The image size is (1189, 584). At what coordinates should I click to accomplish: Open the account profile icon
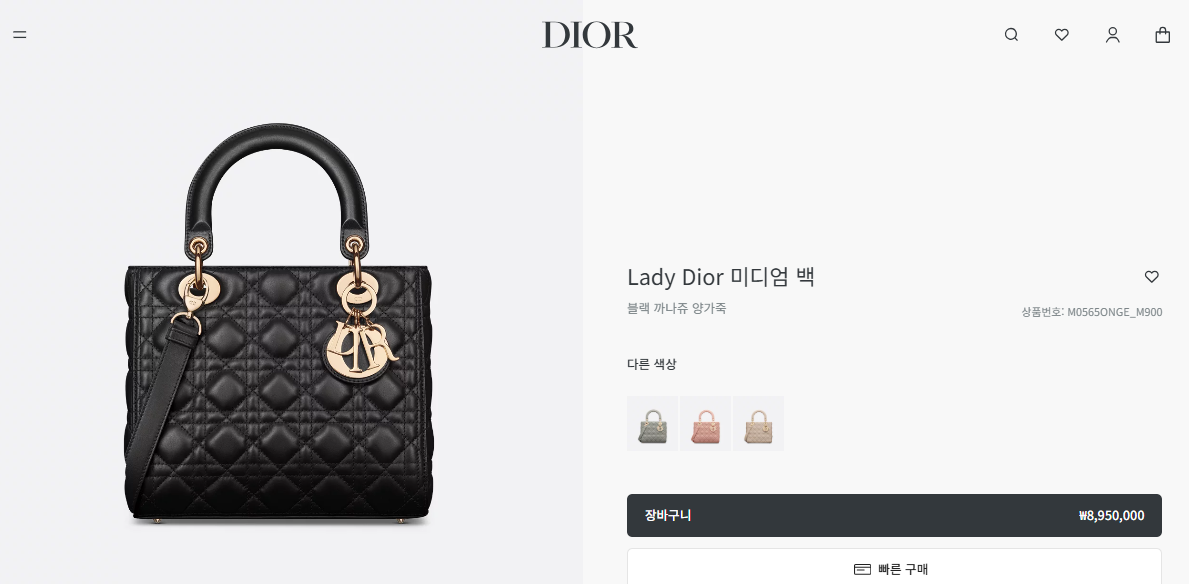1112,35
